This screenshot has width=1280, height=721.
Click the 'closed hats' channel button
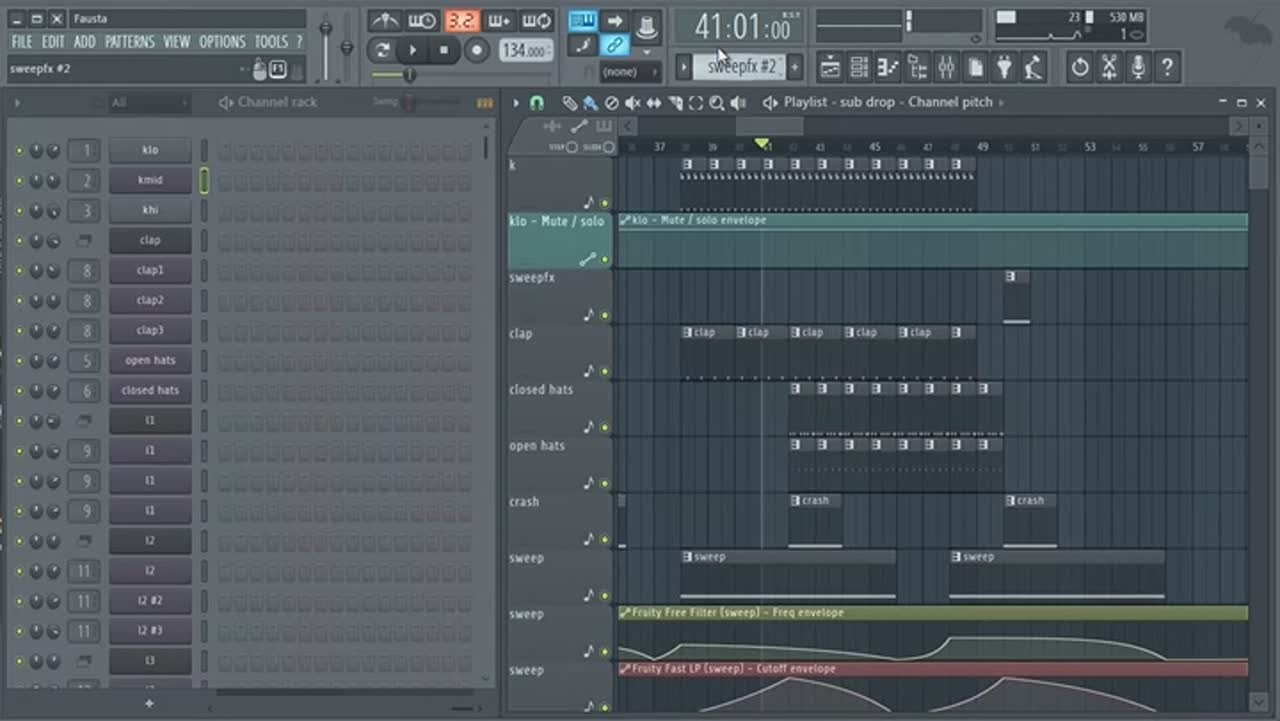pyautogui.click(x=150, y=391)
